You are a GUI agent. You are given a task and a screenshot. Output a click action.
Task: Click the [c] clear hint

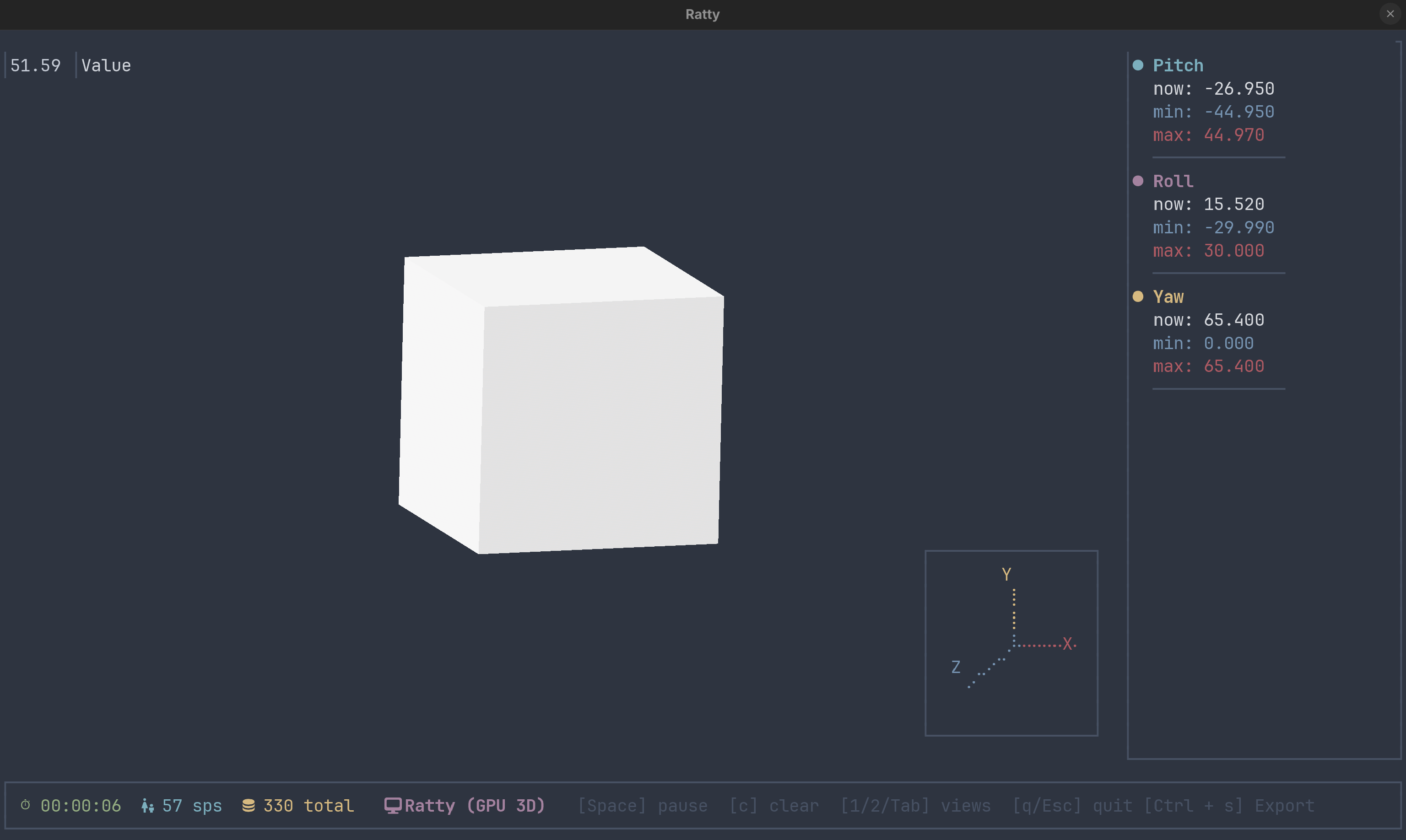click(x=773, y=806)
